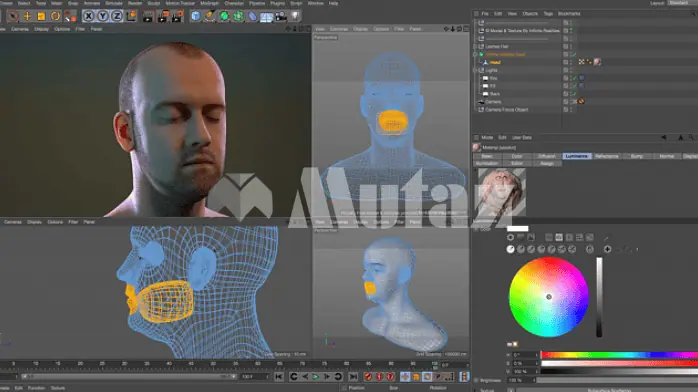698x392 pixels.
Task: Click Render View clapperboard icon
Action: click(148, 17)
